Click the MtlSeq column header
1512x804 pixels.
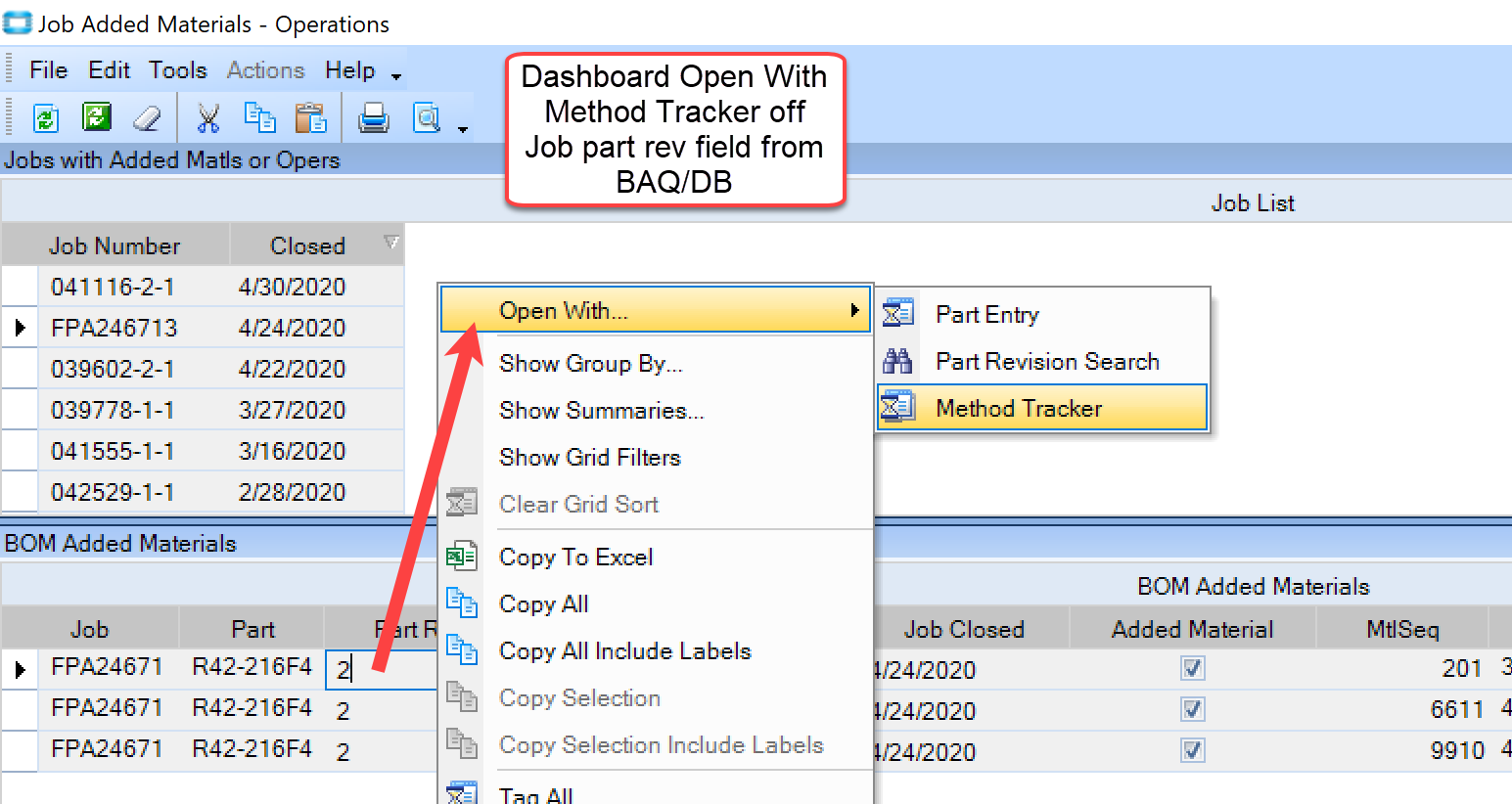coord(1402,629)
